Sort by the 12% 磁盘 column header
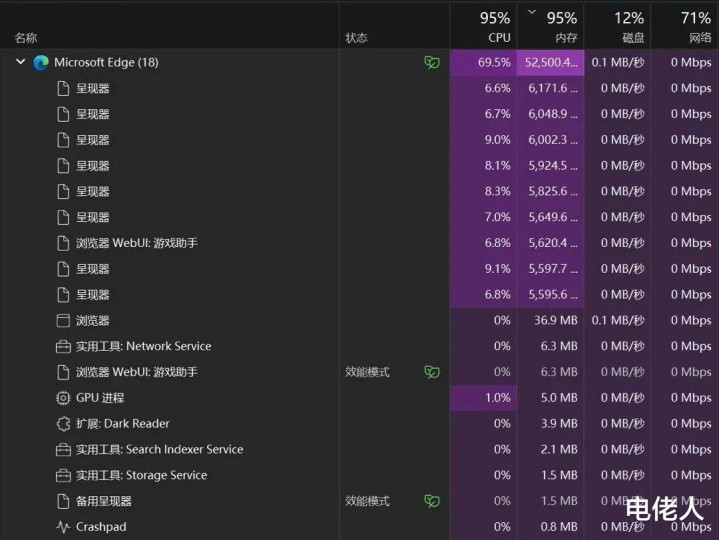Image resolution: width=719 pixels, height=540 pixels. (x=617, y=26)
